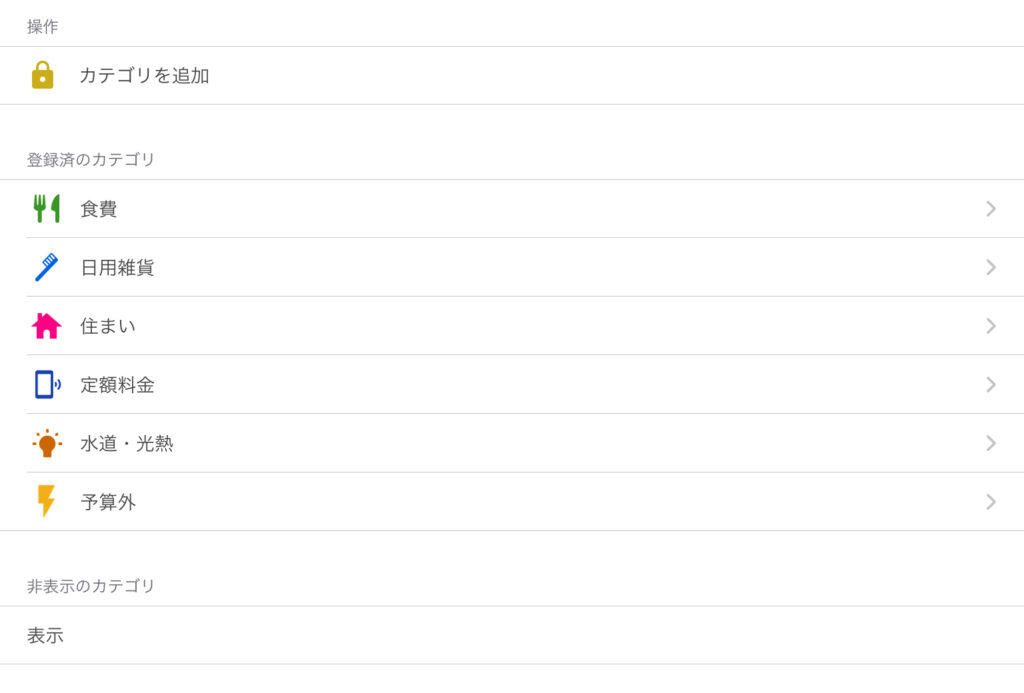Open the 水道・光熱 category label
1024x693 pixels.
click(x=127, y=443)
